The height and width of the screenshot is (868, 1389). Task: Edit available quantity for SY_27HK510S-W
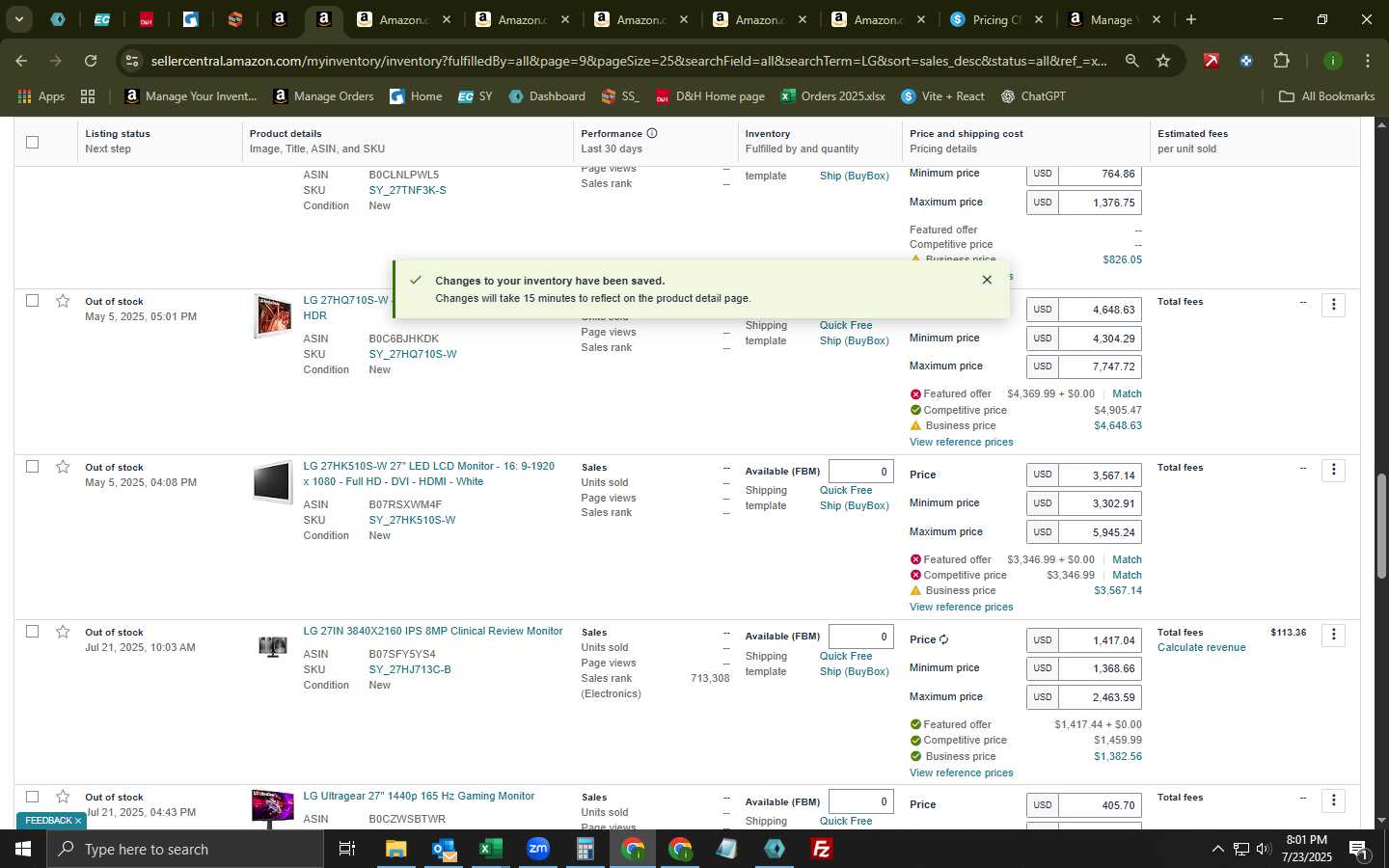[x=861, y=472]
